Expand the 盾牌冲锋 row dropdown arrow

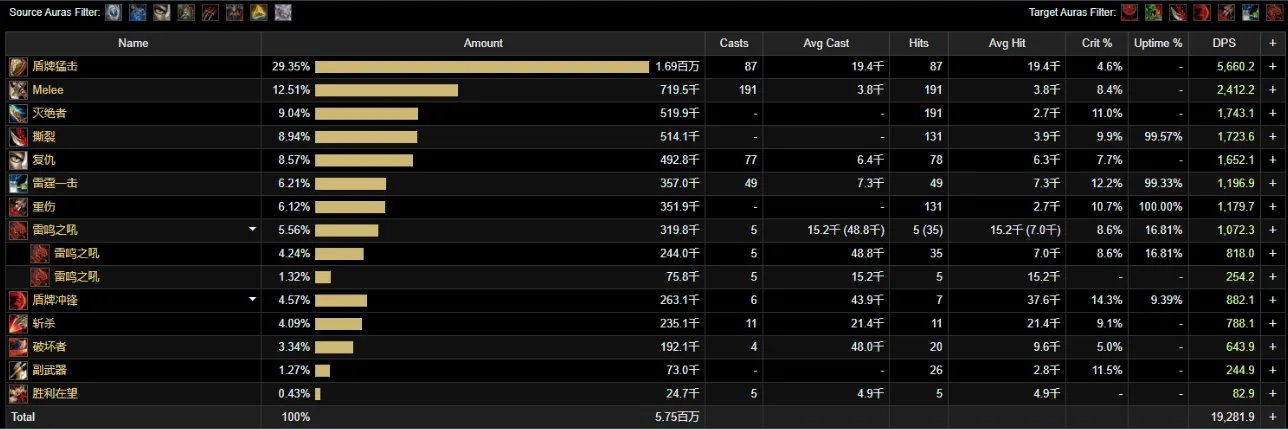coord(253,300)
